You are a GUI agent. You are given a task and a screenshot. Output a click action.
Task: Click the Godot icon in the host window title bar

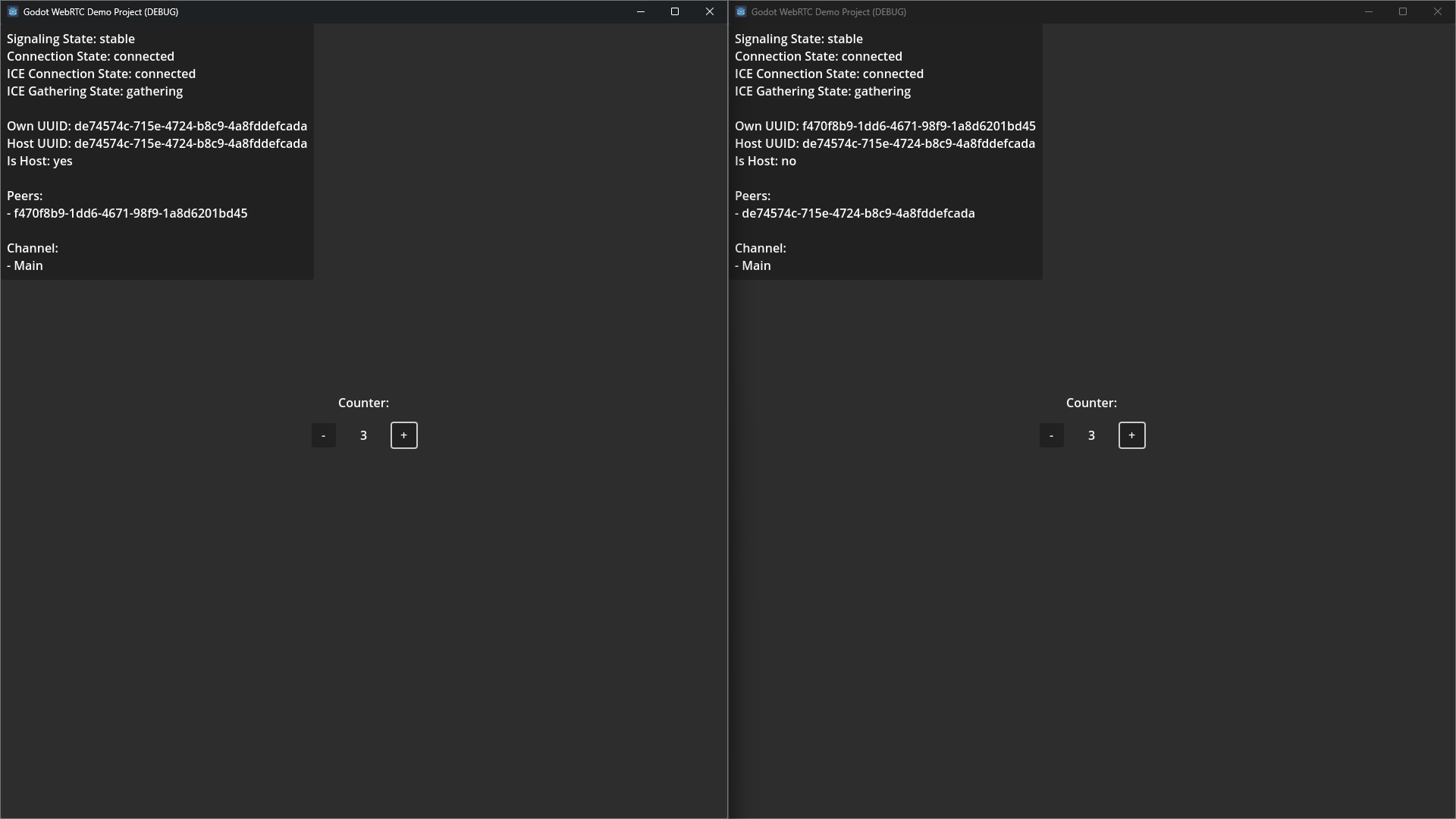pyautogui.click(x=12, y=11)
